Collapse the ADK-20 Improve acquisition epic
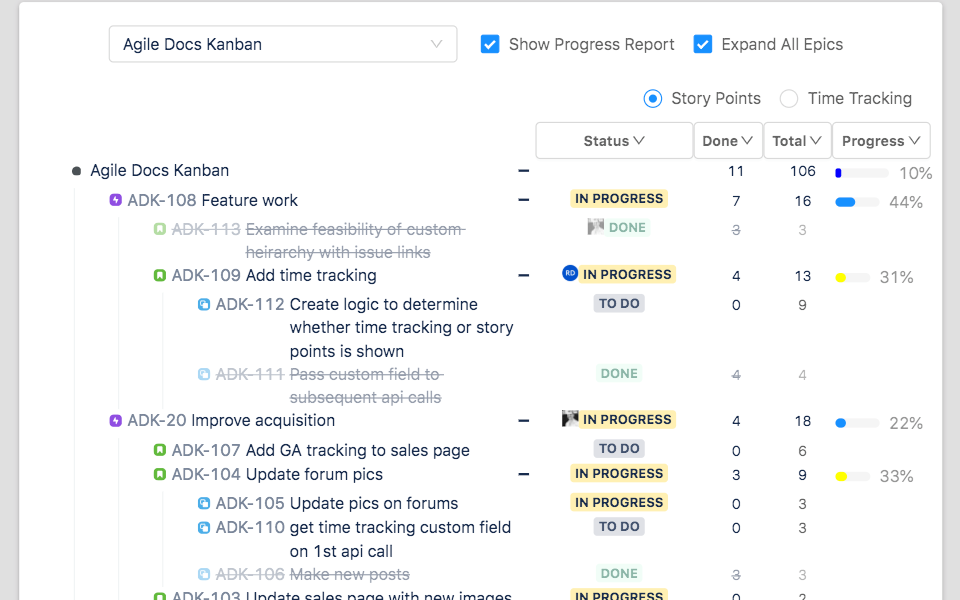The image size is (960, 600). pyautogui.click(x=523, y=421)
